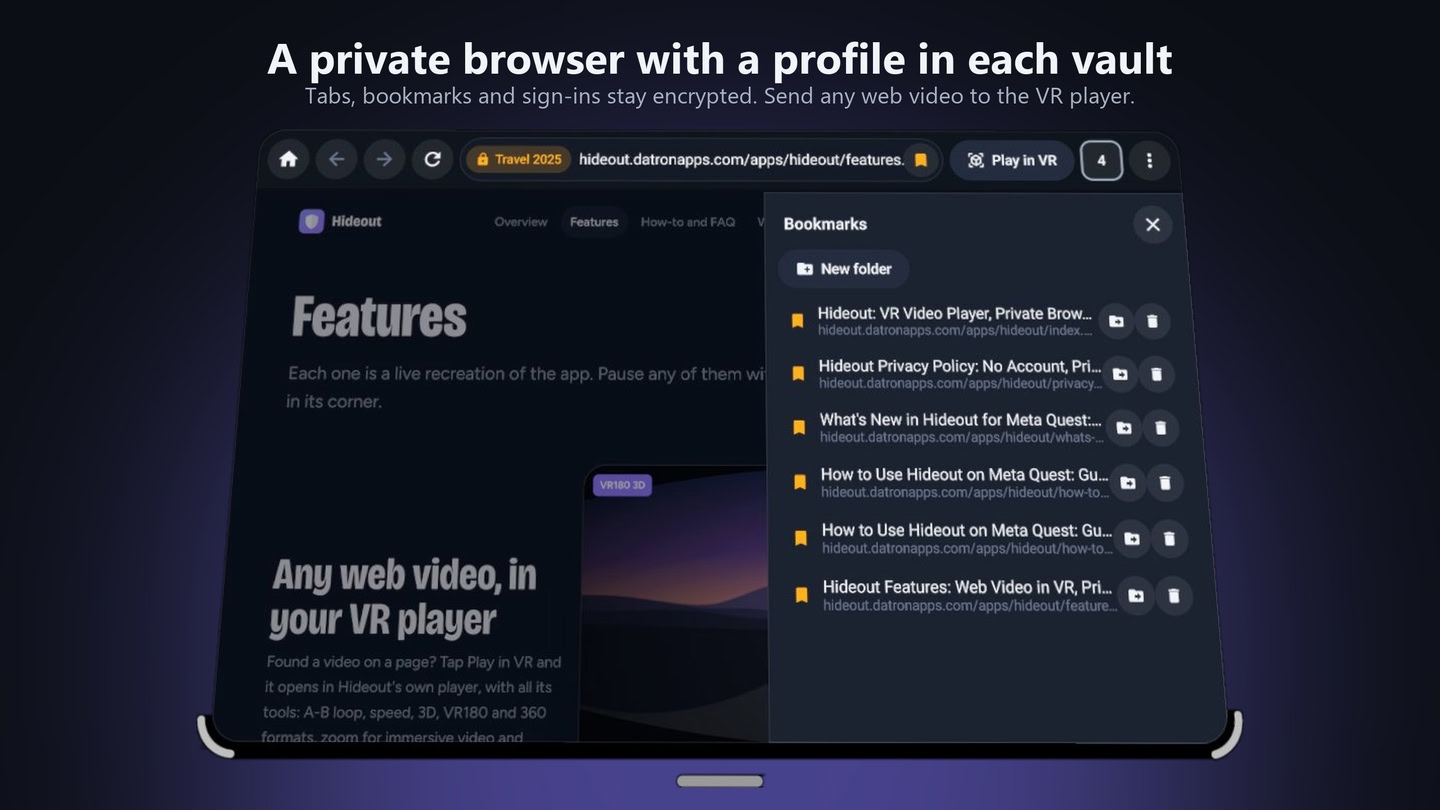Create a new bookmark folder

pyautogui.click(x=843, y=269)
